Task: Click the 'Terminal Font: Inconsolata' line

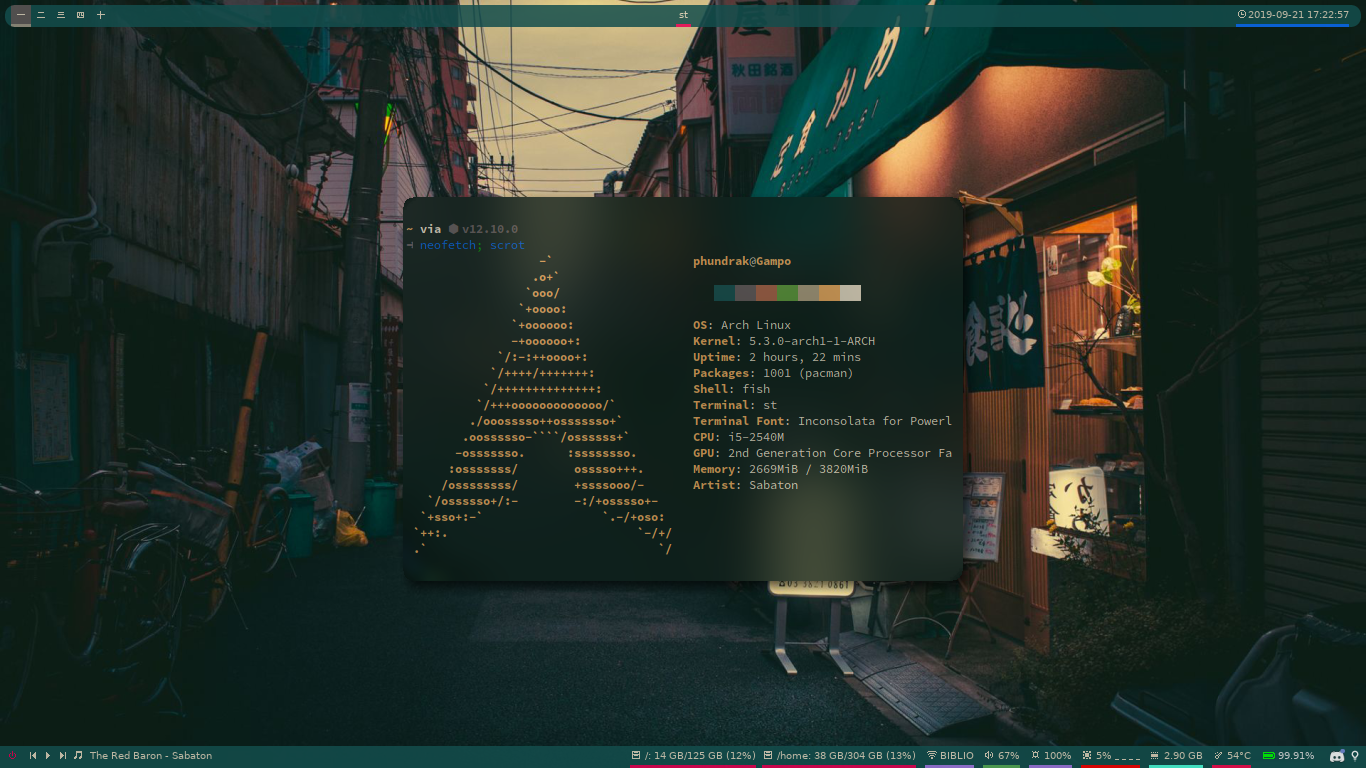Action: pos(822,421)
